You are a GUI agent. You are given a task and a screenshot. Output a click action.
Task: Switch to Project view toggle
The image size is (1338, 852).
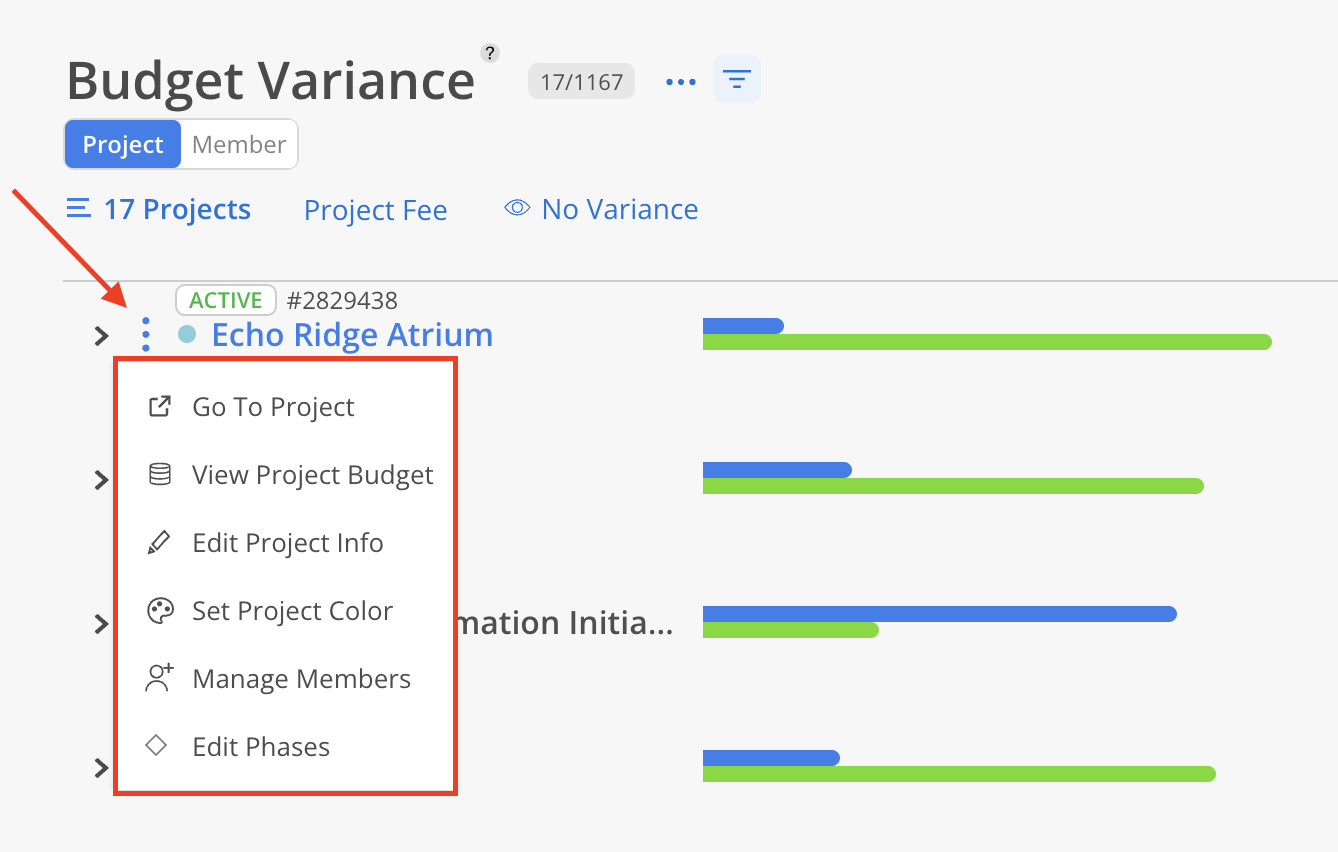[x=123, y=145]
